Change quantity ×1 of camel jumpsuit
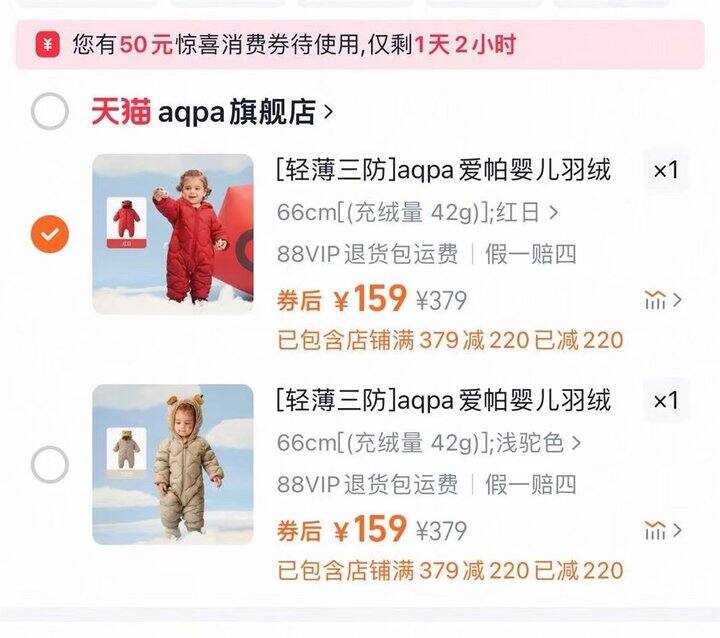Screen dimensions: 720x638 [x=666, y=401]
